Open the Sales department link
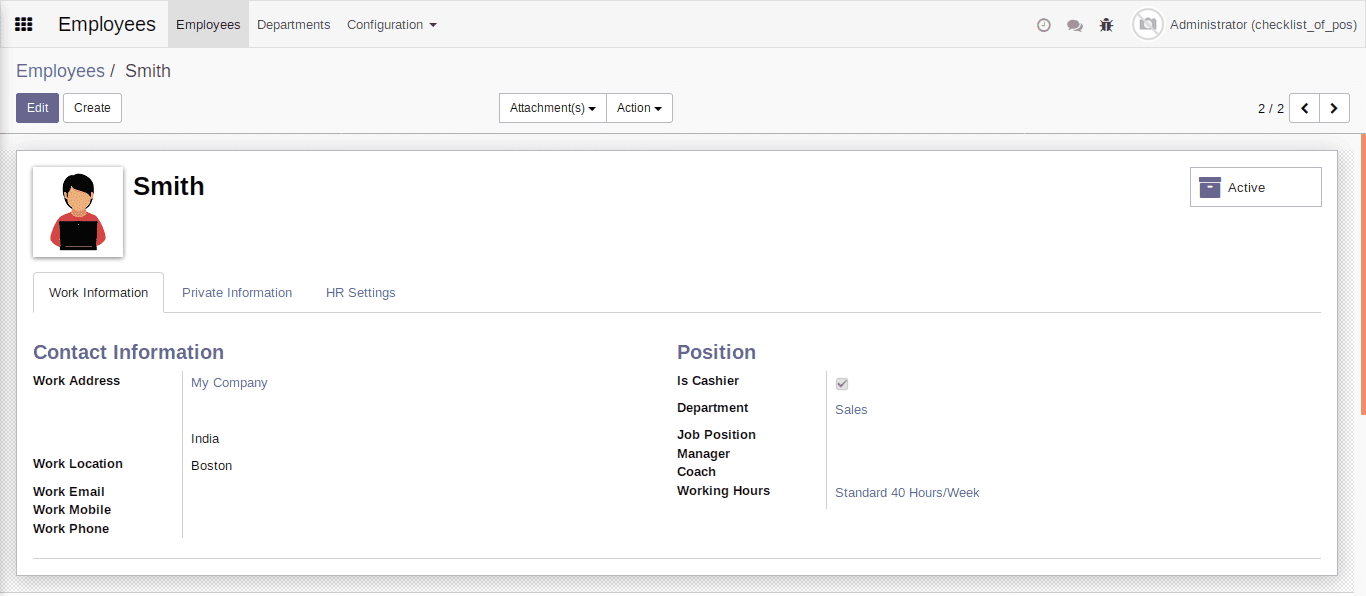The height and width of the screenshot is (596, 1366). (851, 410)
